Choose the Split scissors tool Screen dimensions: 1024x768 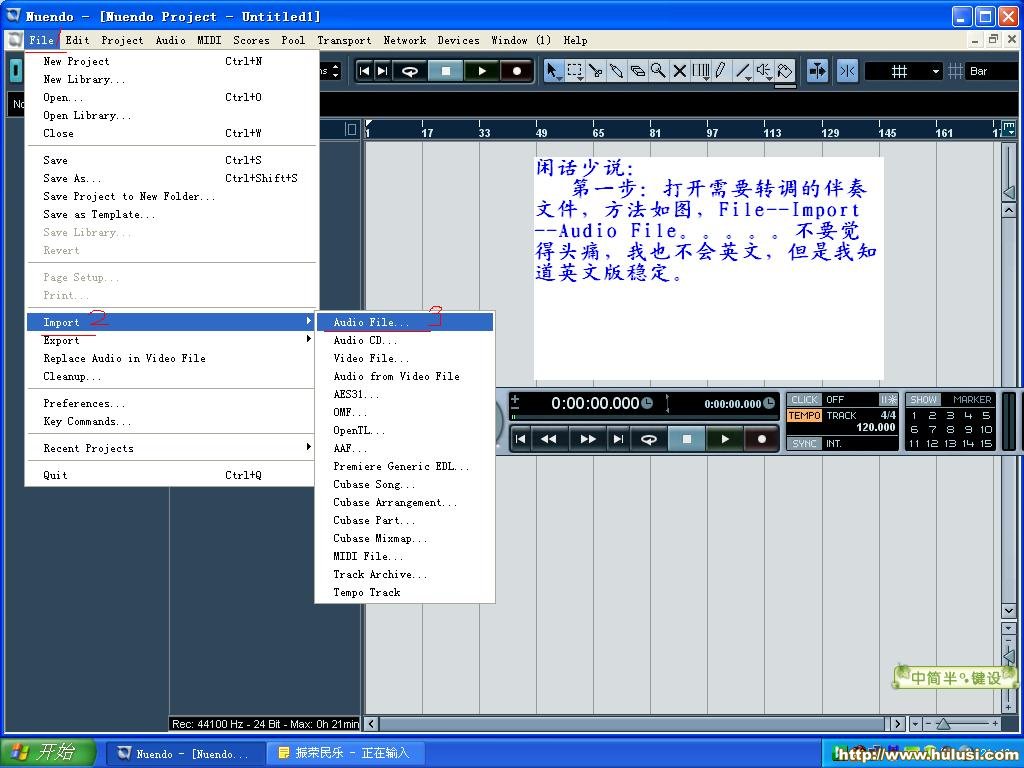pos(595,71)
